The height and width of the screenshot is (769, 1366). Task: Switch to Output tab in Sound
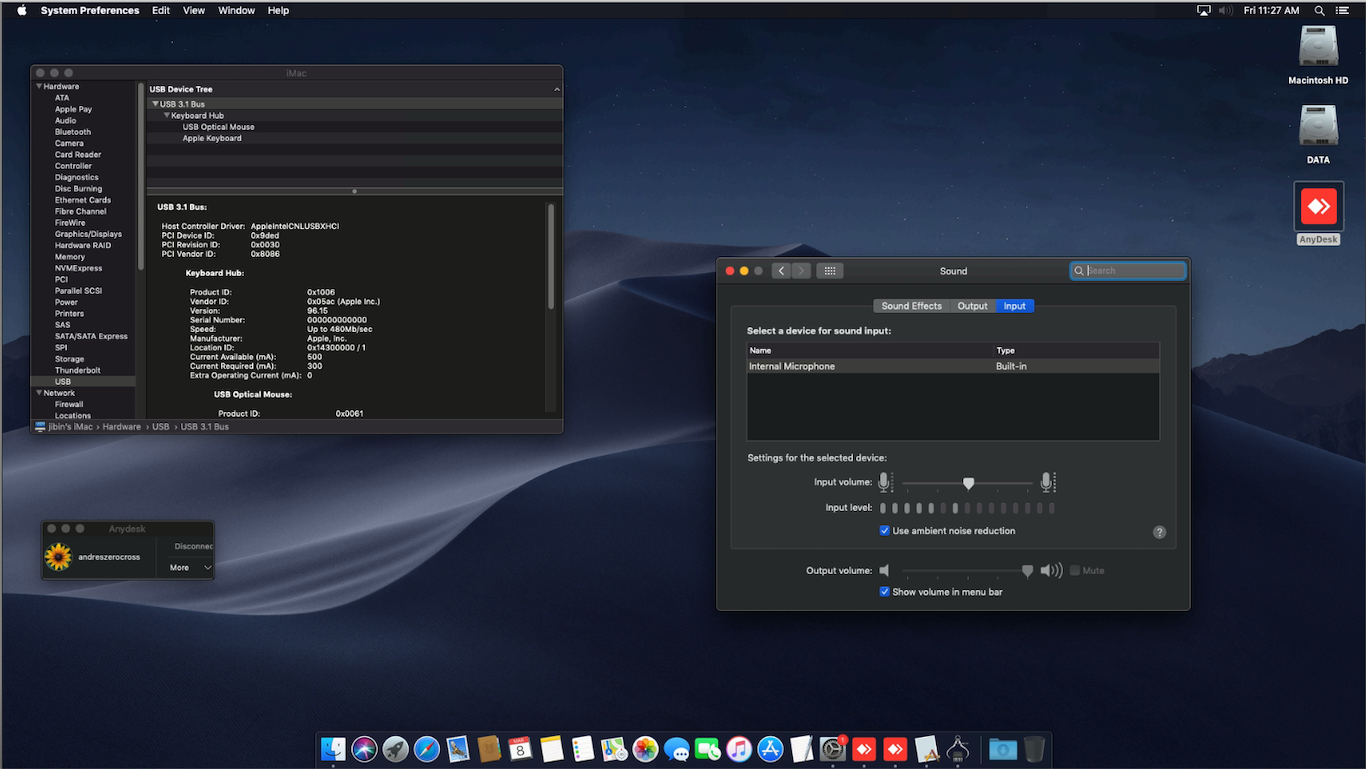[972, 306]
